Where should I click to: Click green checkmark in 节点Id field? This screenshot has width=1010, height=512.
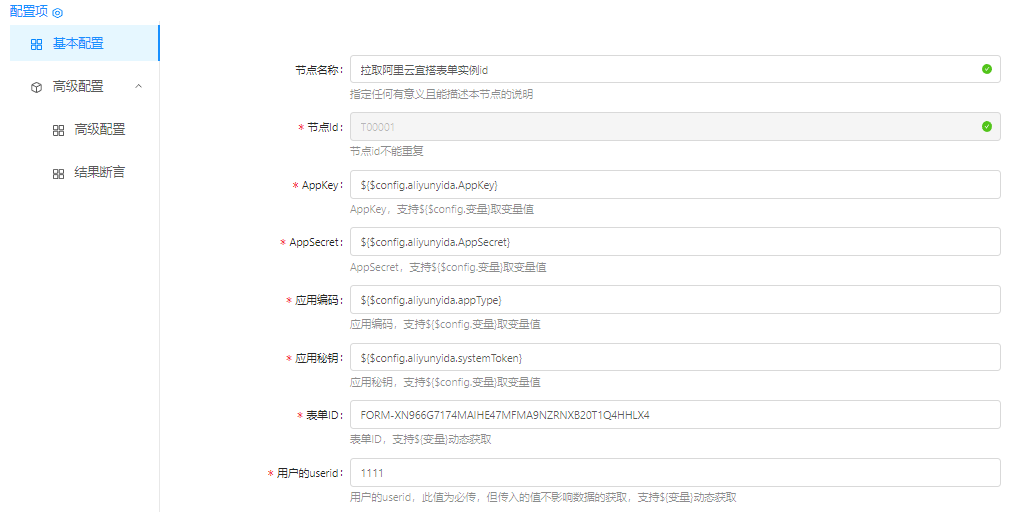[986, 127]
